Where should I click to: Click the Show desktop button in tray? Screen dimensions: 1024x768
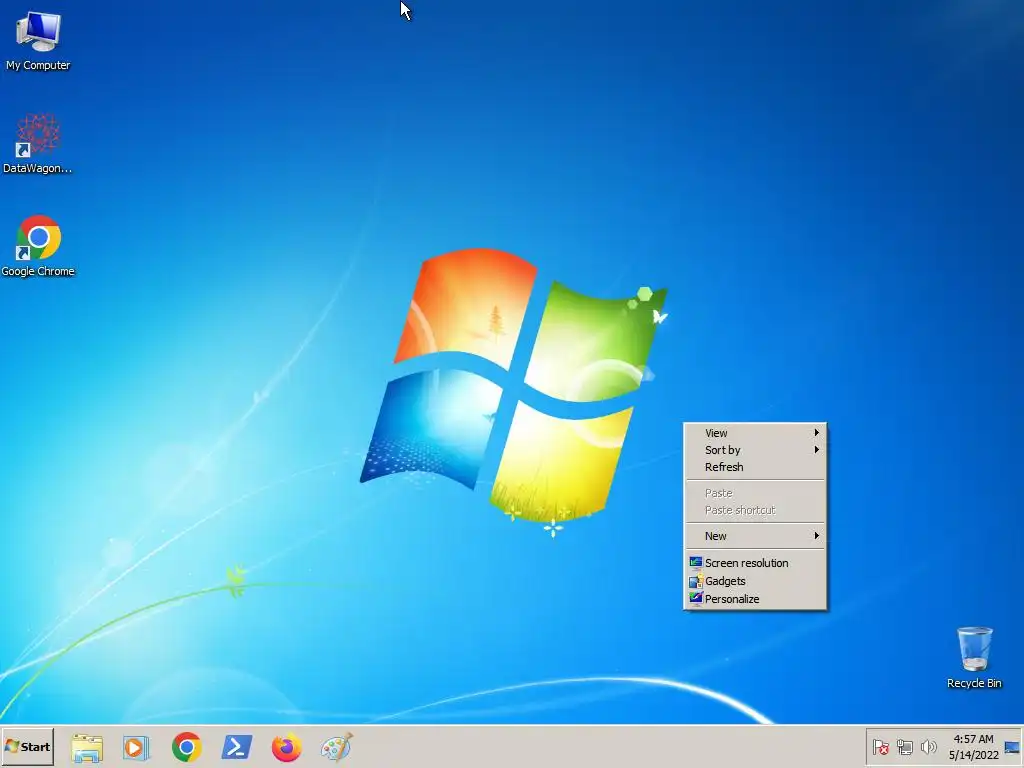pos(1012,747)
